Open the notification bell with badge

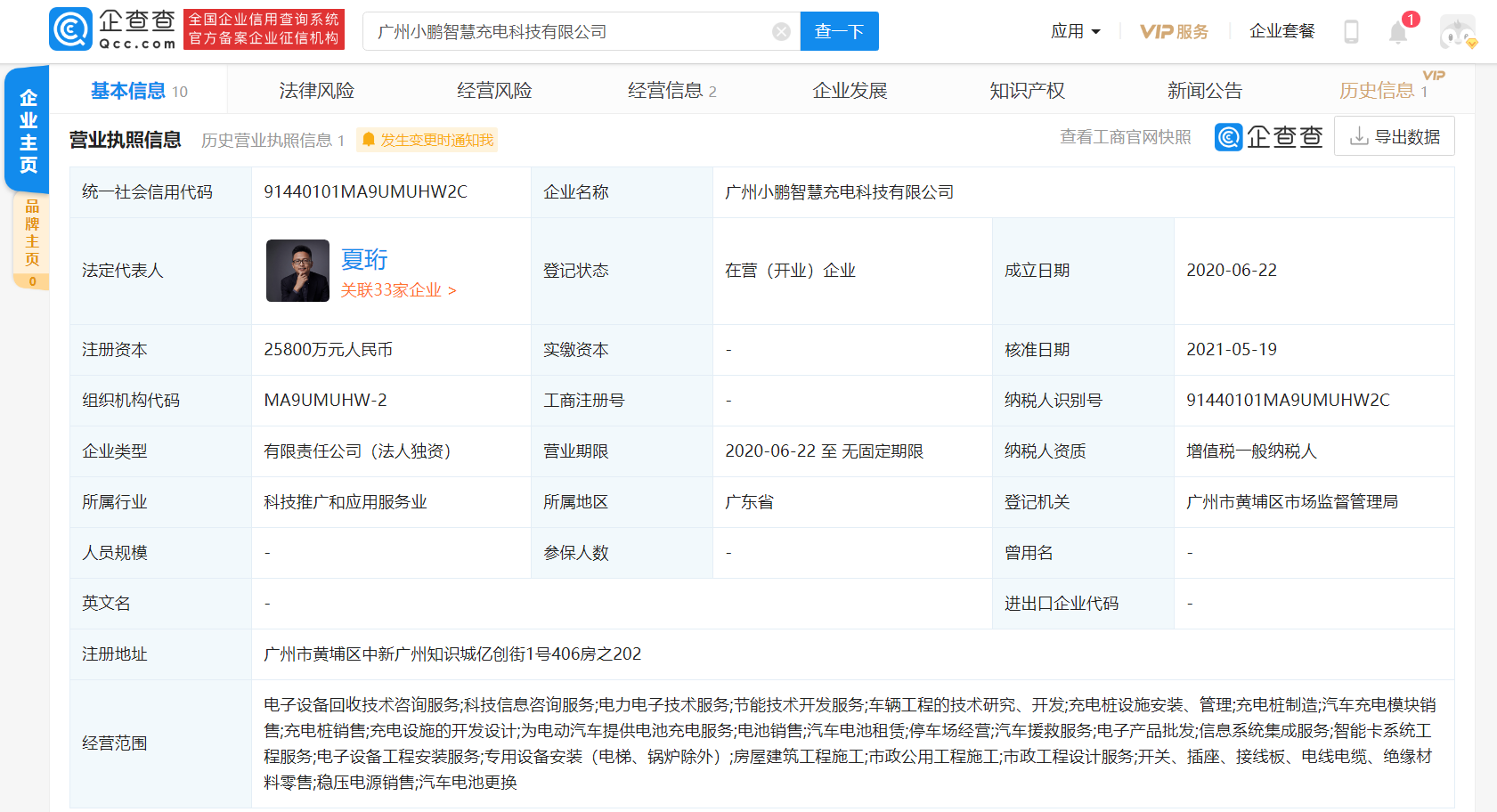[1397, 31]
